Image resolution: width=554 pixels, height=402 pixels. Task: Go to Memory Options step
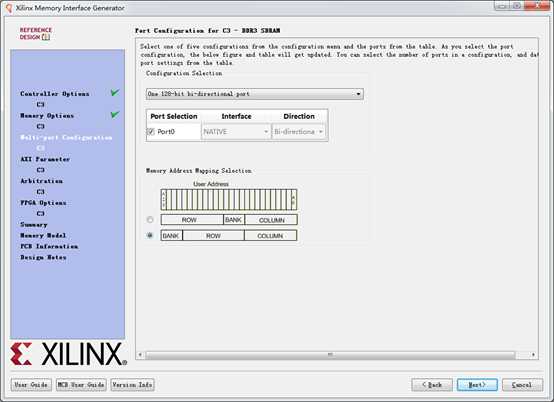(x=47, y=116)
